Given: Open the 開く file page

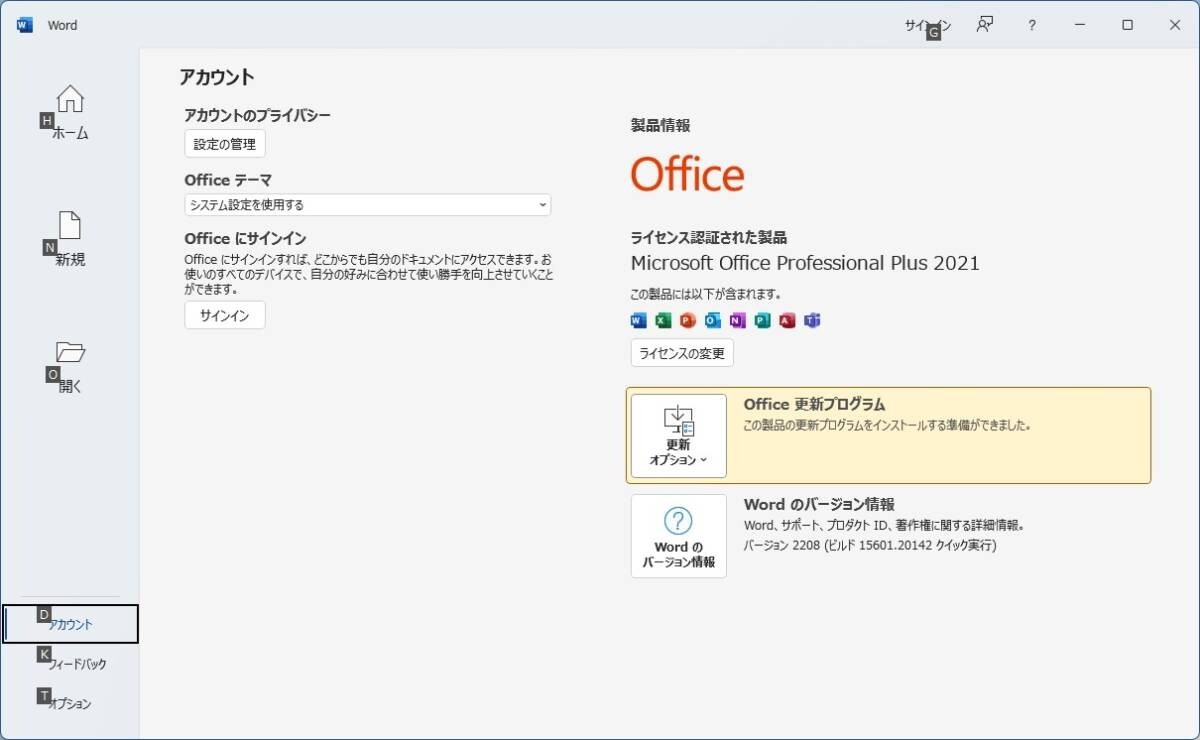Looking at the screenshot, I should [x=70, y=367].
